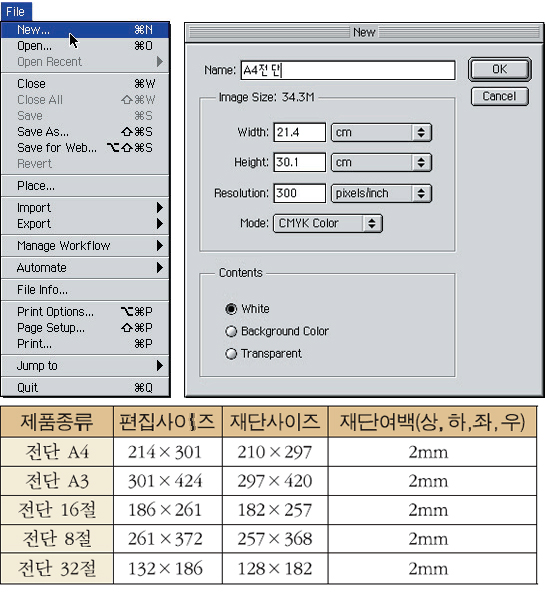Click the 'Image Size: 34.3M' label
The width and height of the screenshot is (546, 592).
tap(267, 97)
